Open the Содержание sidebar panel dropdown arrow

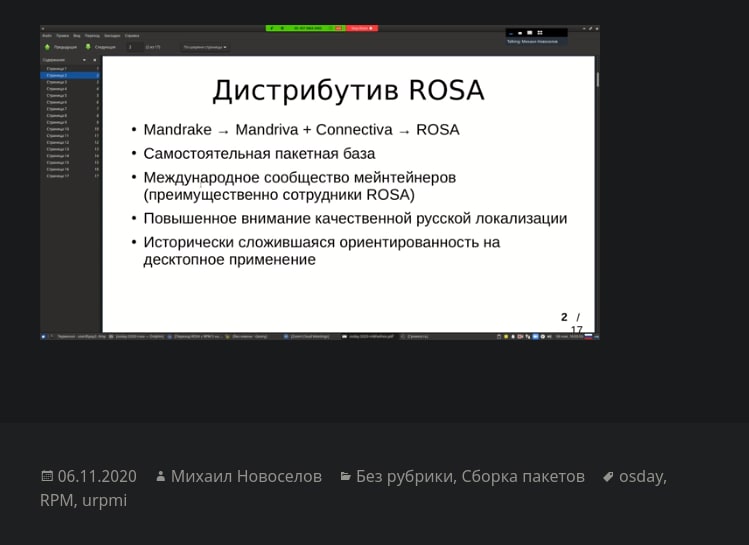pyautogui.click(x=85, y=60)
